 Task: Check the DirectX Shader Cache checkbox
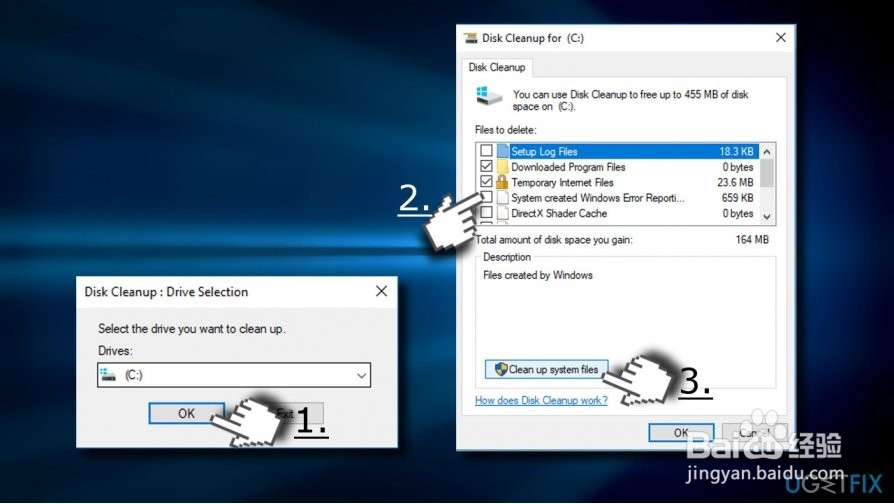(x=486, y=212)
